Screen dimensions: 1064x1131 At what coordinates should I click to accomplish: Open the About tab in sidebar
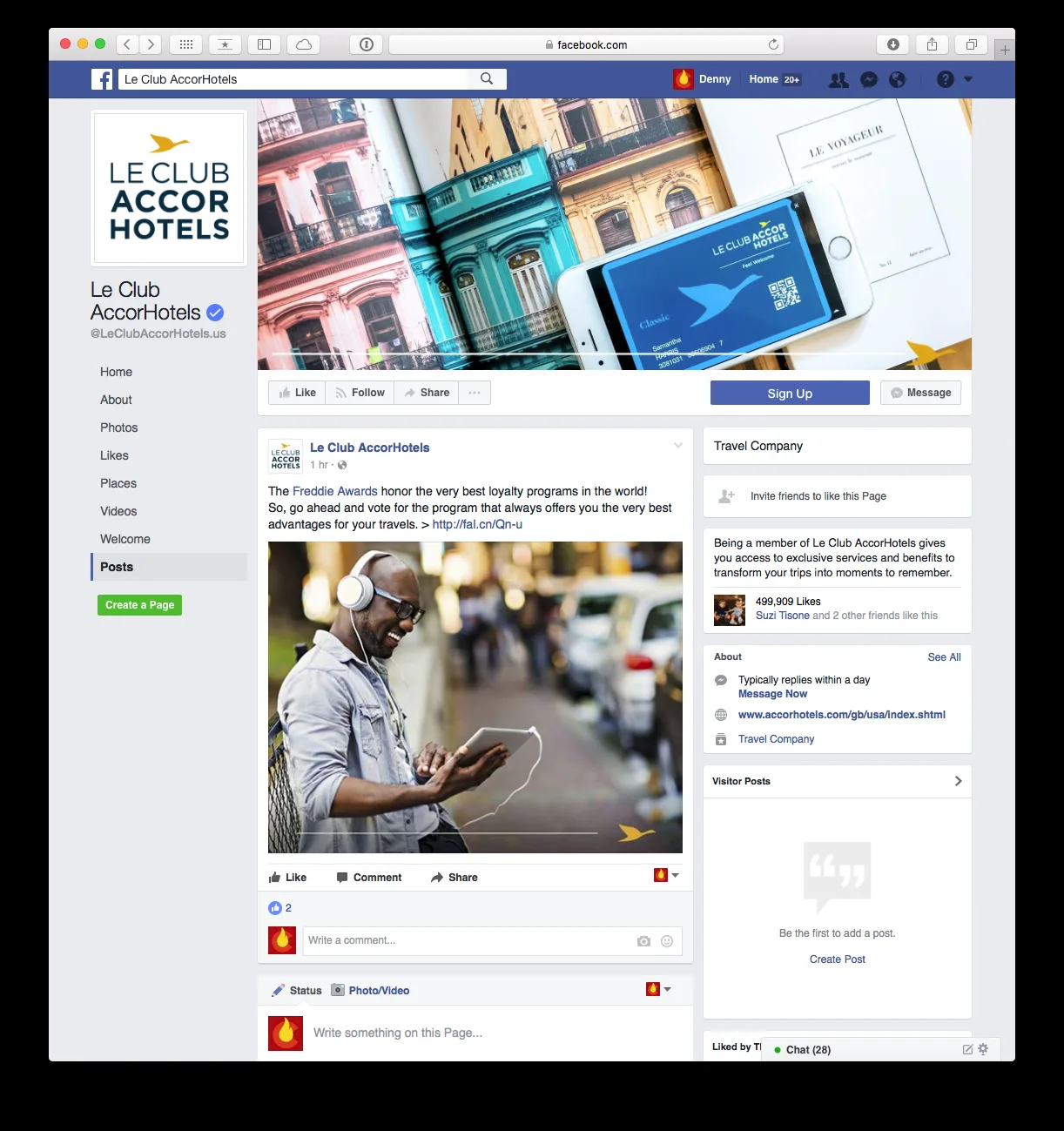click(x=116, y=400)
